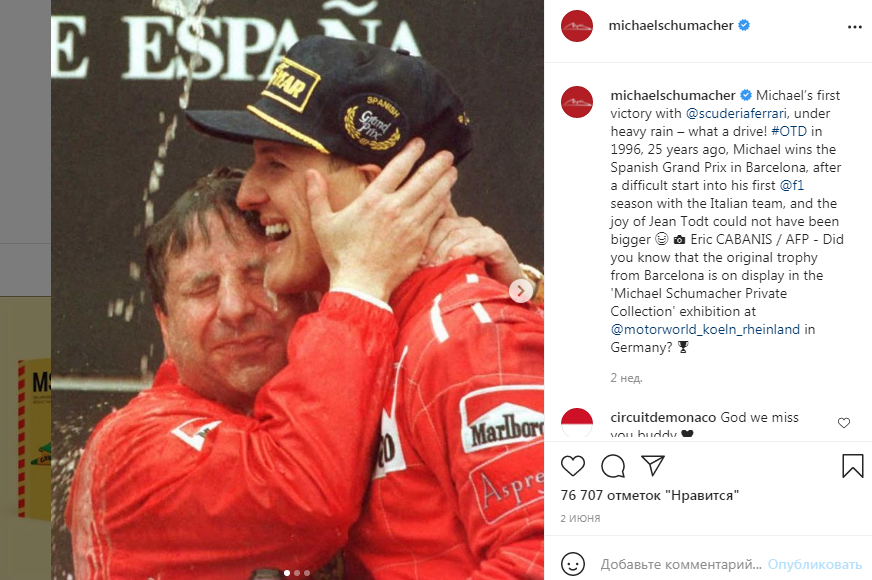Click the Опубликовать publish button
Image resolution: width=872 pixels, height=580 pixels.
click(815, 564)
